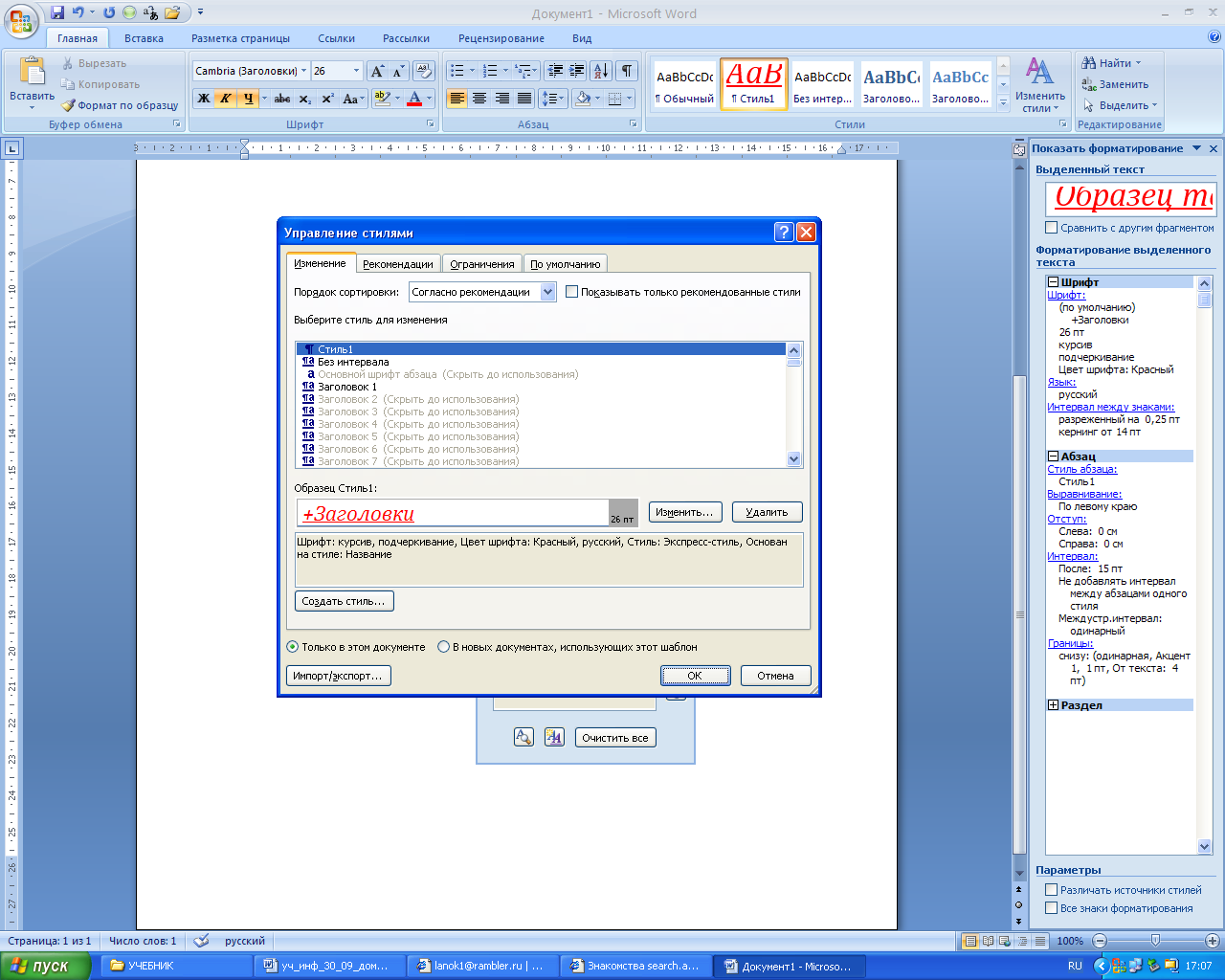Collapse the Абзац section in pane

[x=1053, y=457]
